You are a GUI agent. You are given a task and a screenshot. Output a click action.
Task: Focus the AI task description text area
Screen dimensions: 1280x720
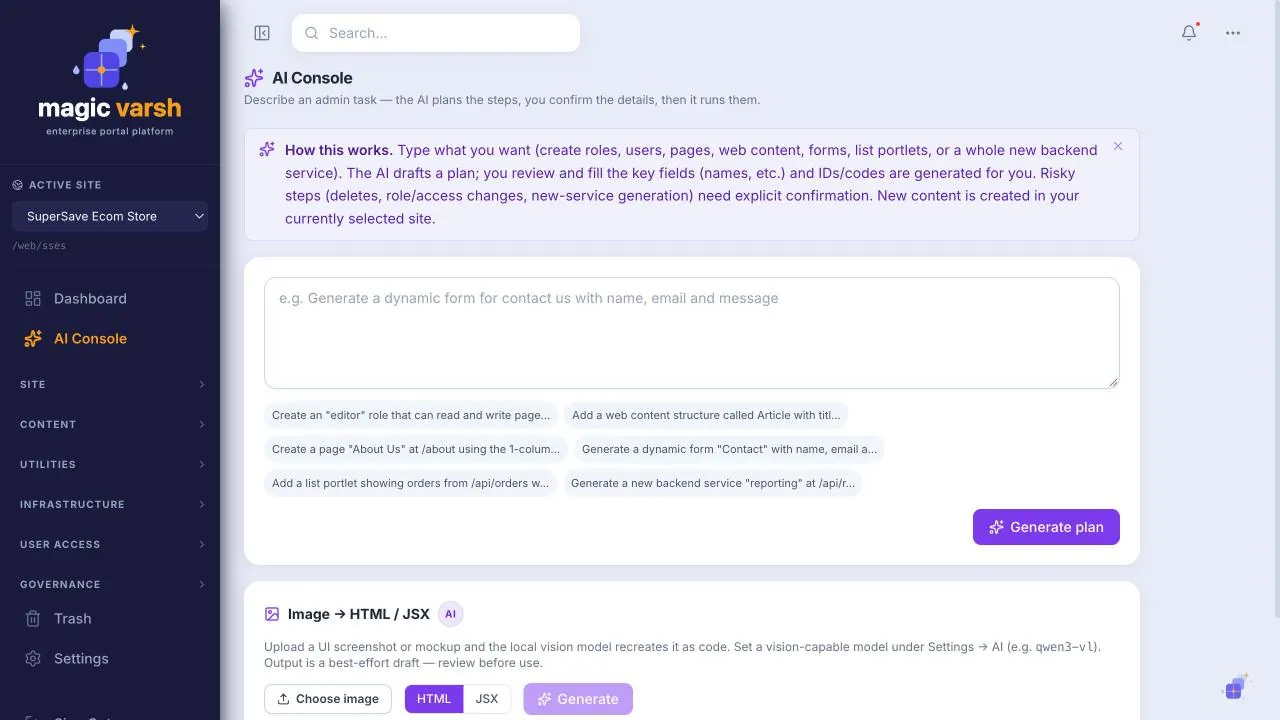(x=692, y=333)
